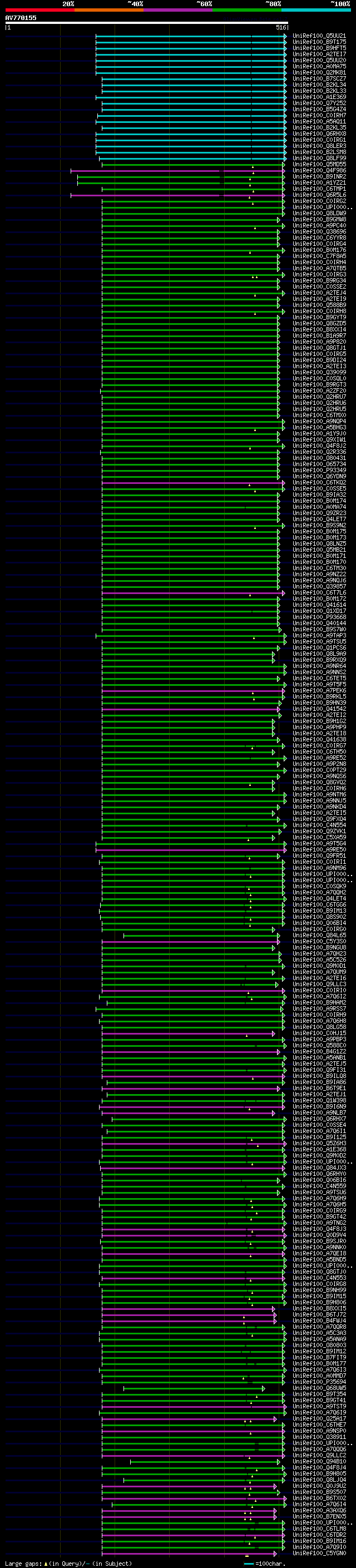356x1568 pixels.
Task: Select the UniRef100_B0M176 label
Action: [x=319, y=250]
